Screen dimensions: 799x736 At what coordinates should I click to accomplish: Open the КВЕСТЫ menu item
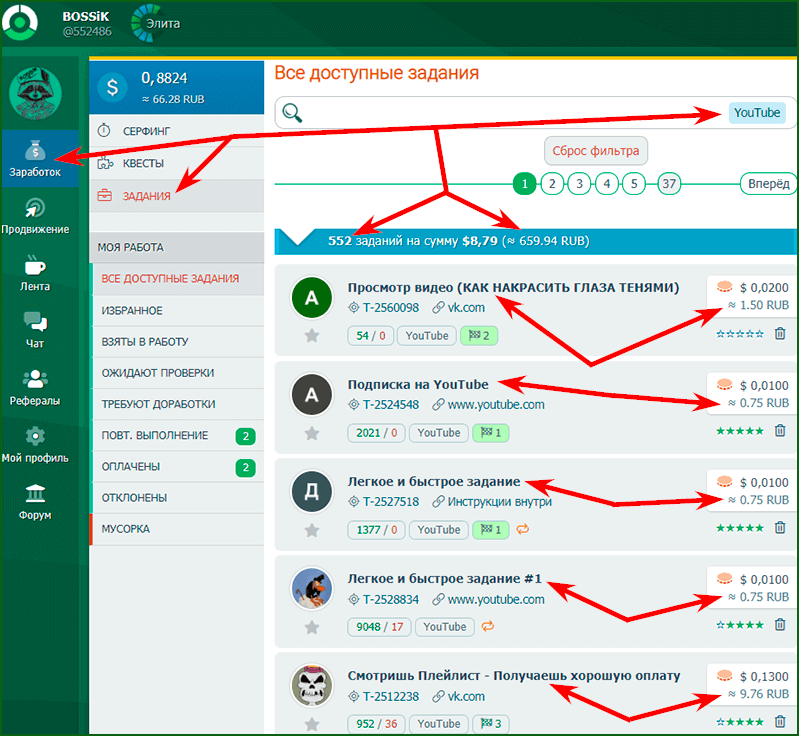[x=177, y=163]
